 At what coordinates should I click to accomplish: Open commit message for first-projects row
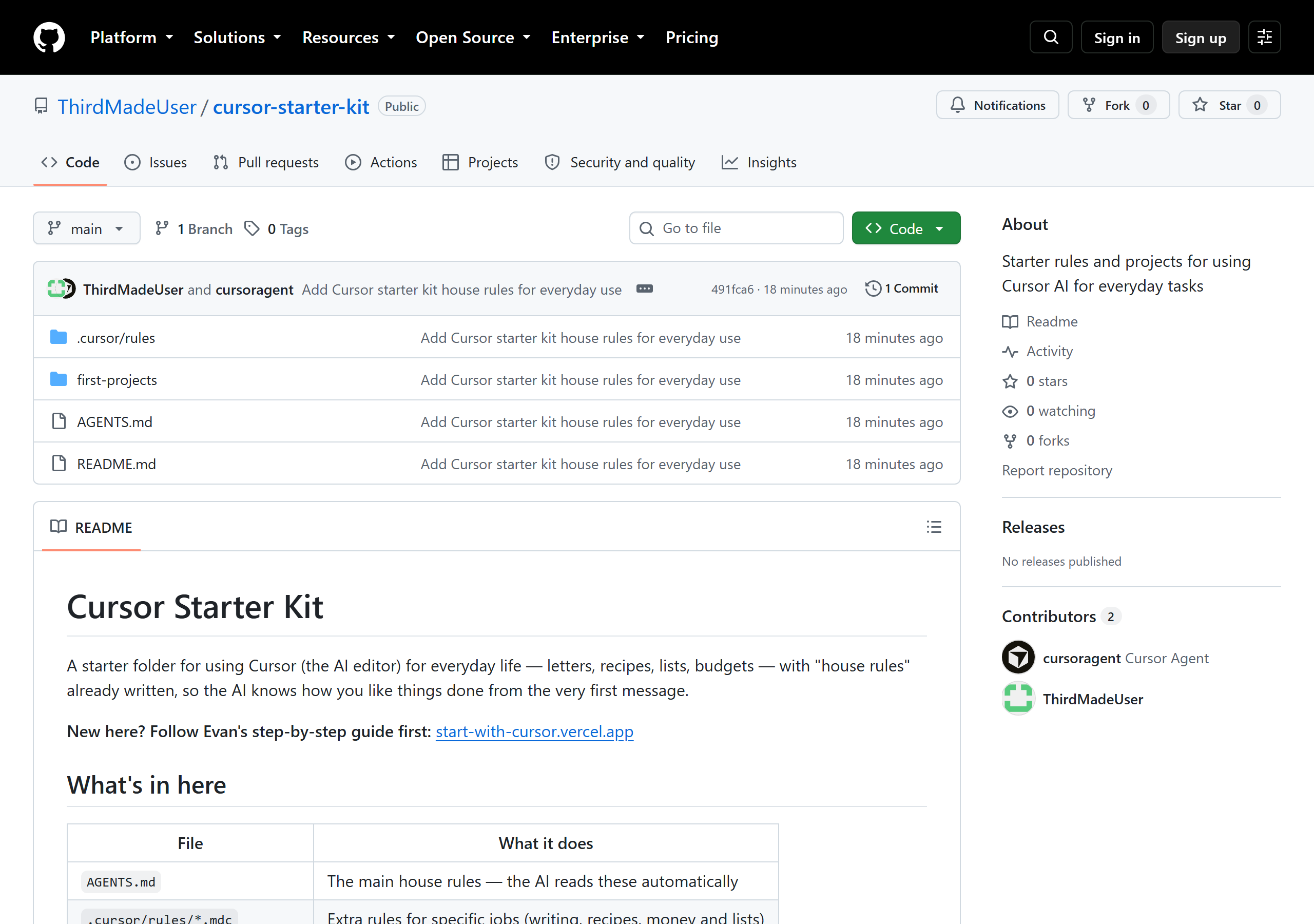(x=581, y=379)
